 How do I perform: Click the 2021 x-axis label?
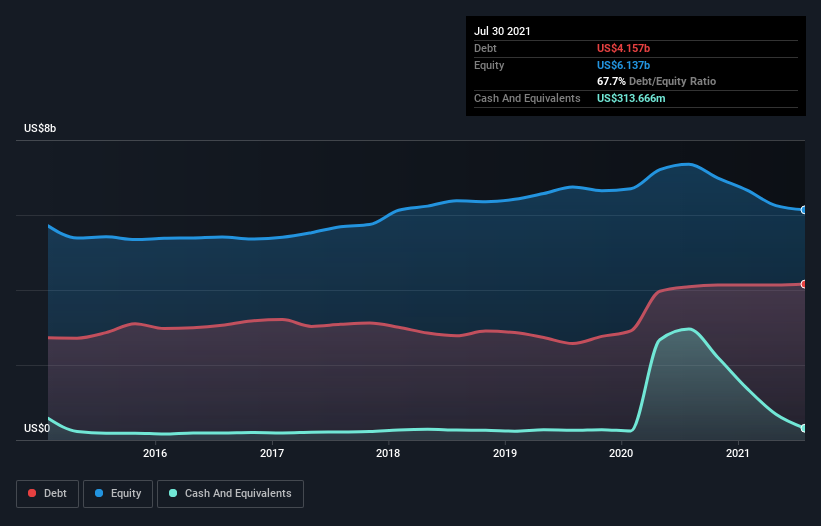pos(738,453)
